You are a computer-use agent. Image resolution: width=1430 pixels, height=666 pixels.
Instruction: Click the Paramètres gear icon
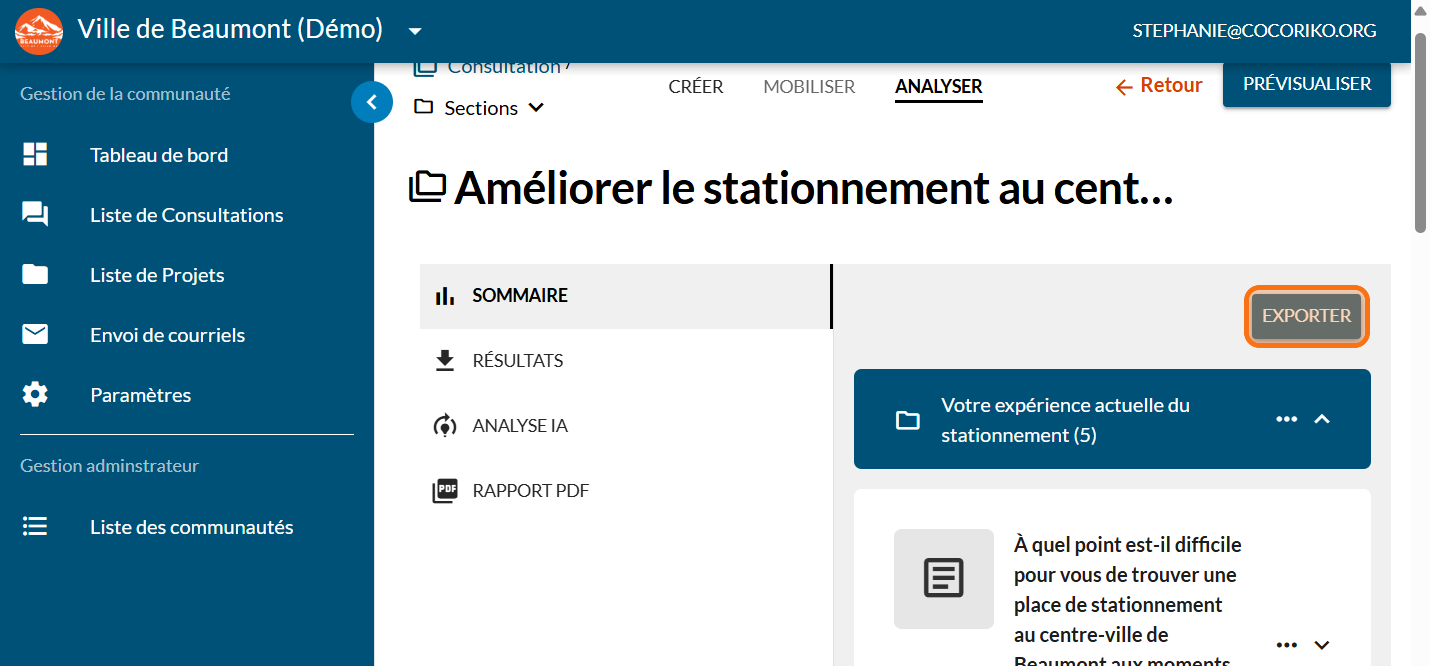point(35,394)
